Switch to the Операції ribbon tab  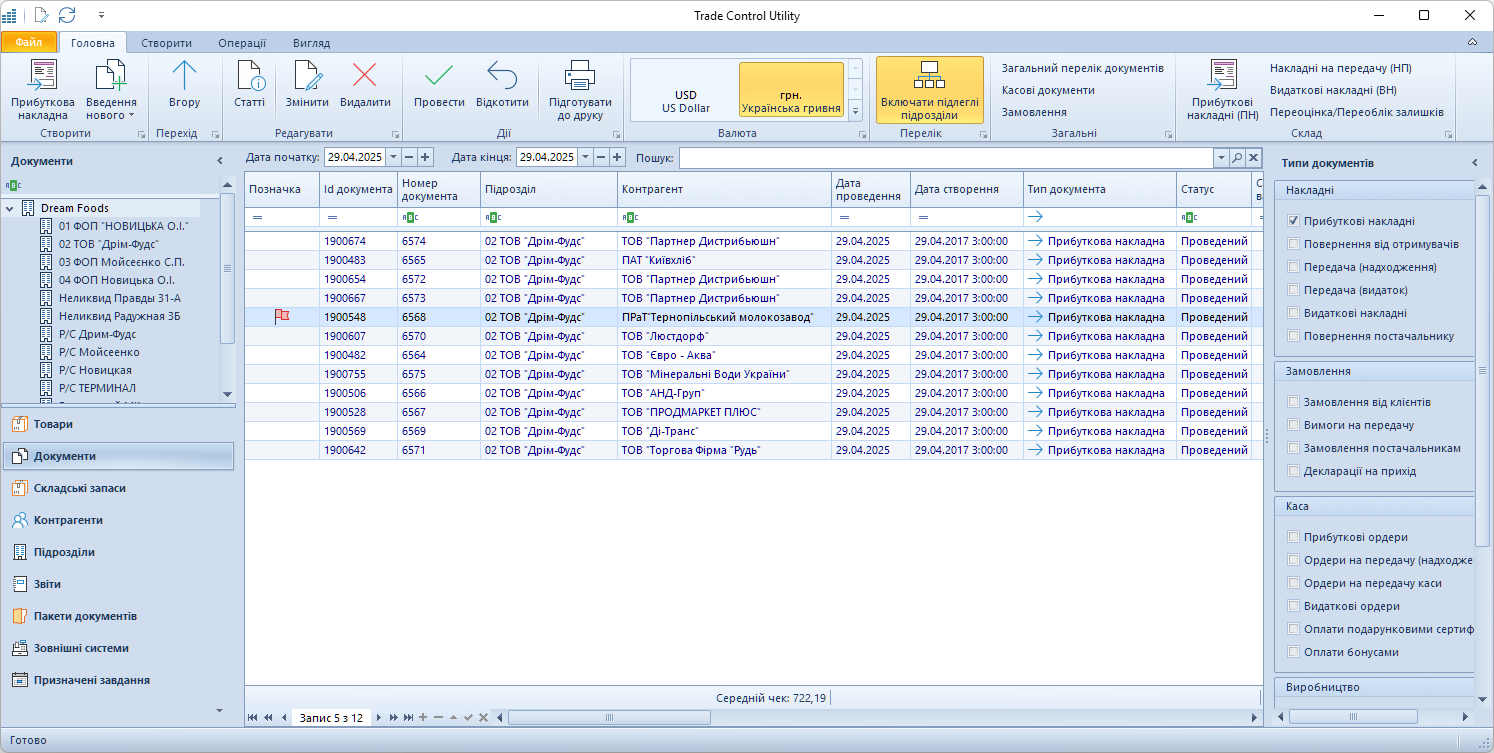coord(242,43)
